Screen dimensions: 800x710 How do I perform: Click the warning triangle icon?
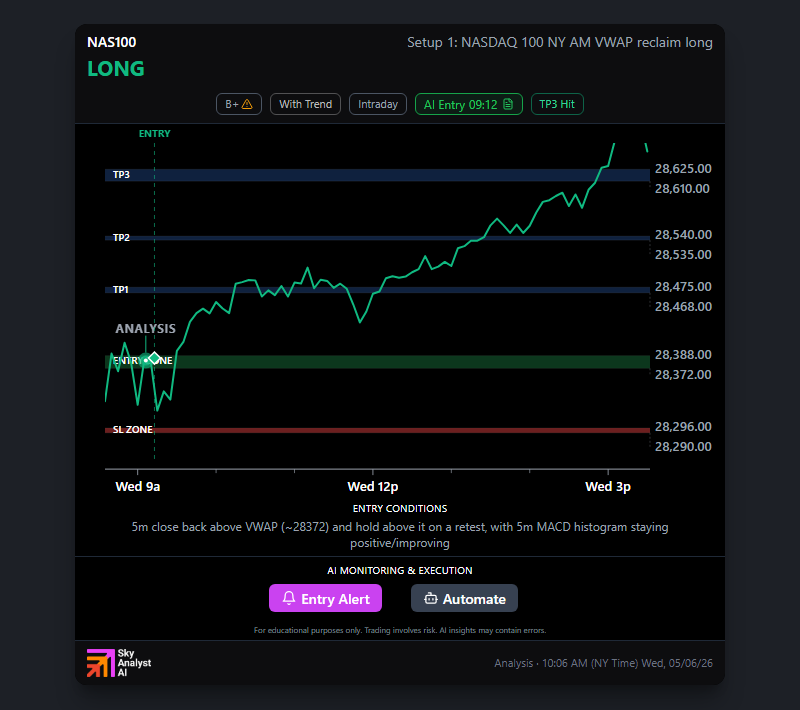pyautogui.click(x=247, y=104)
